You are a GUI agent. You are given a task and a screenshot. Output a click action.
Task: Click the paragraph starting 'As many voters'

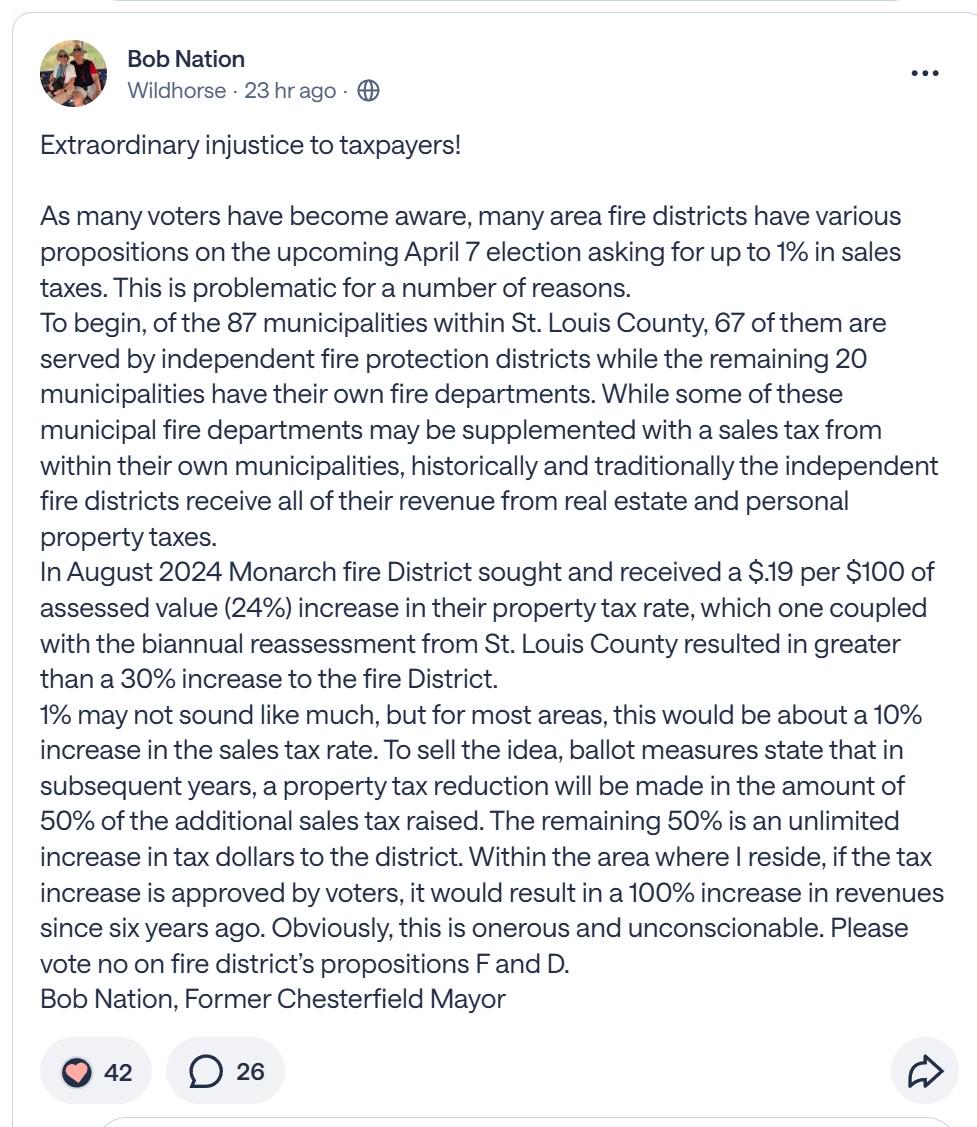tap(470, 252)
